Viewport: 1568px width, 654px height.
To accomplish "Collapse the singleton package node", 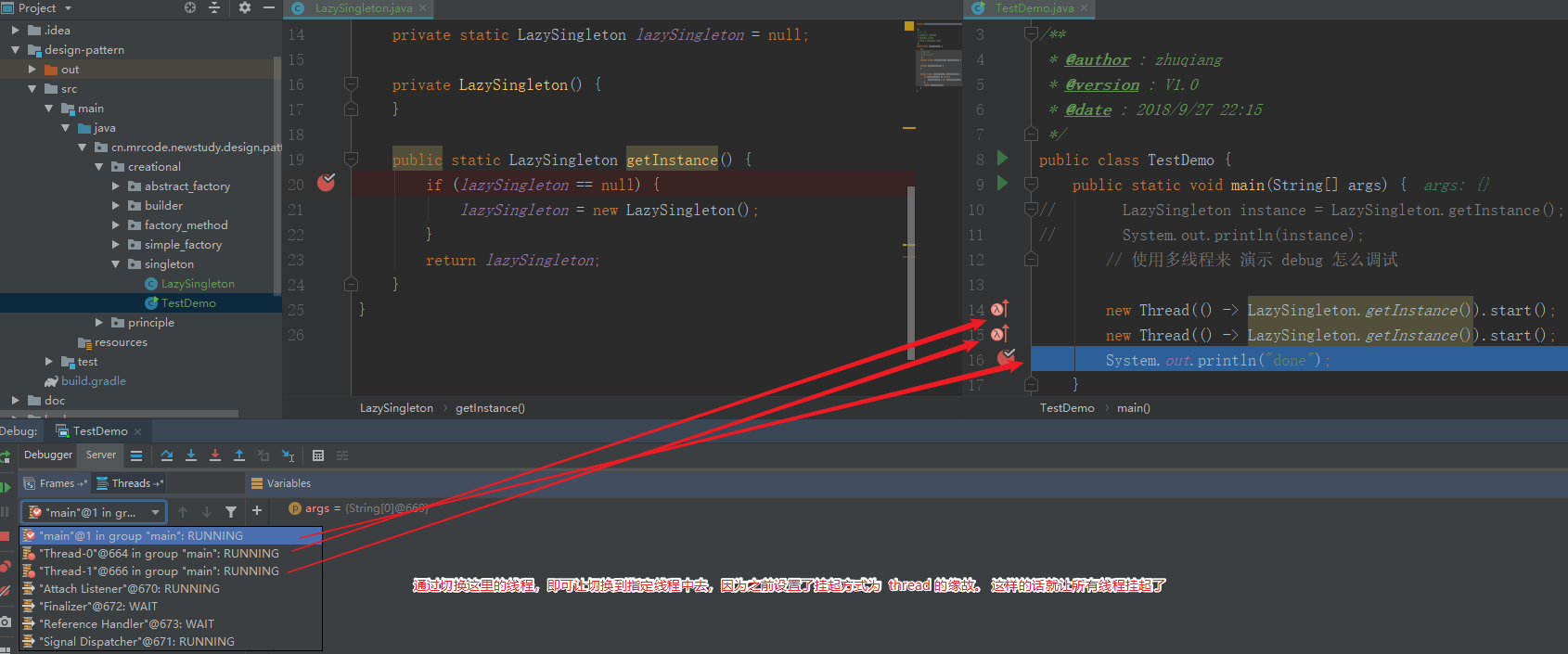I will 116,264.
